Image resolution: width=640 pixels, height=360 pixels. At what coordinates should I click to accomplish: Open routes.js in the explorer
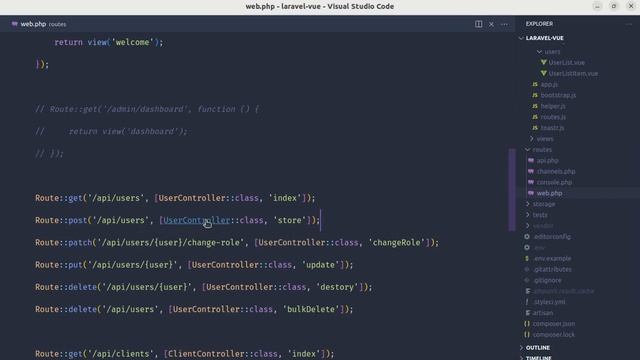pos(553,117)
